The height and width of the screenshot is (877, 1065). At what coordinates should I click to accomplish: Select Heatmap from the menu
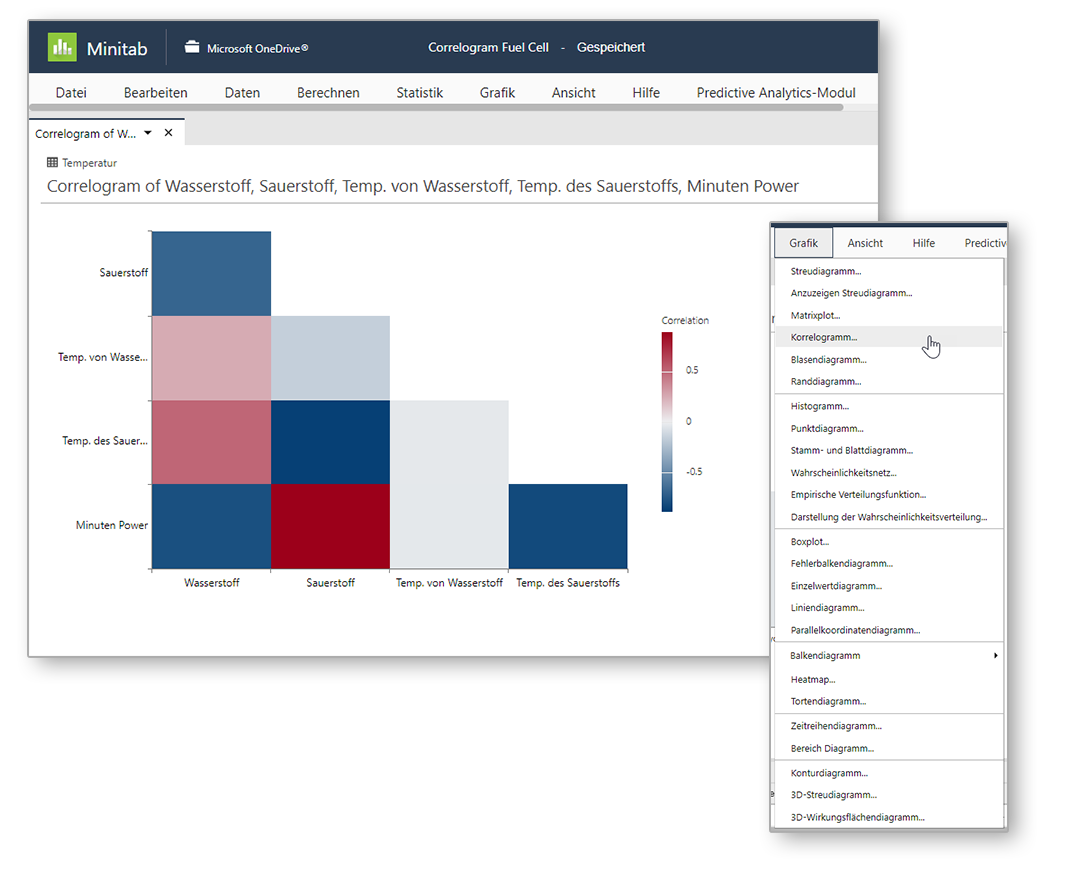click(812, 680)
